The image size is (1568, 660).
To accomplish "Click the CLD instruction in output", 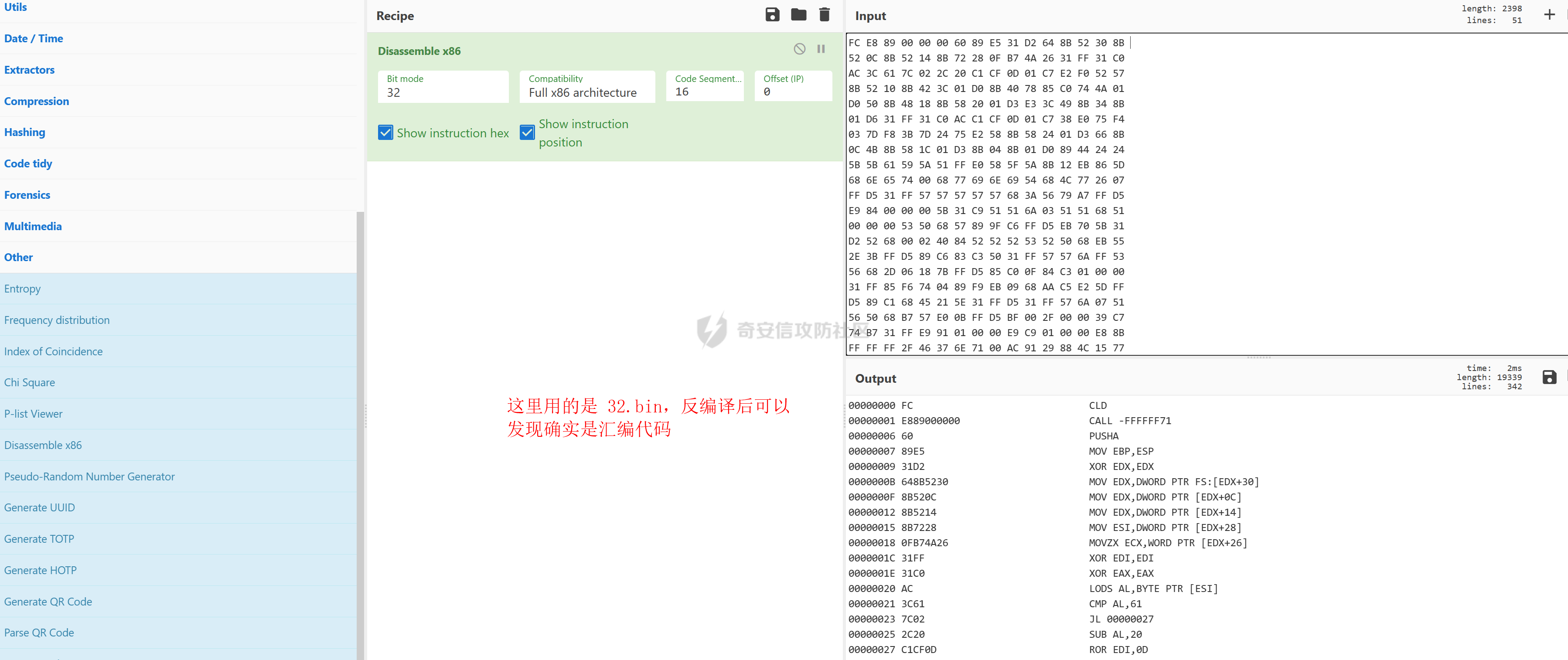I will pyautogui.click(x=1098, y=406).
